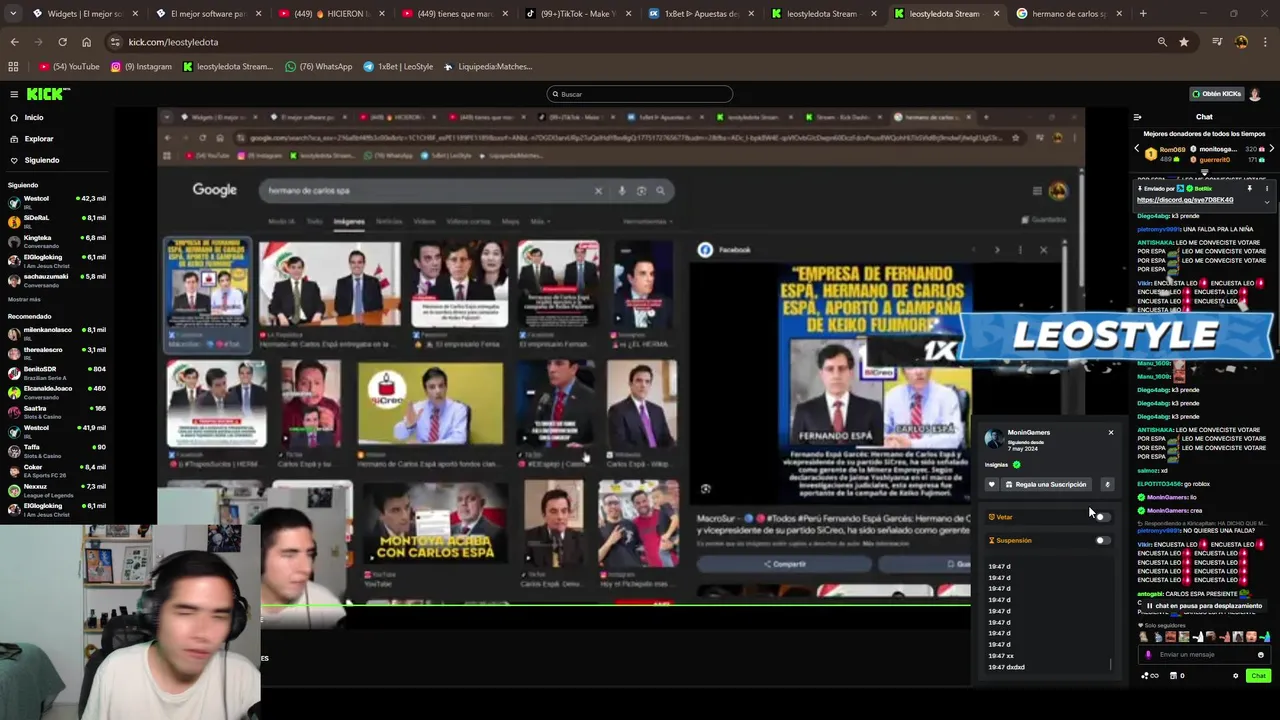This screenshot has height=720, width=1280.
Task: Reload the kick.com page
Action: pyautogui.click(x=62, y=42)
